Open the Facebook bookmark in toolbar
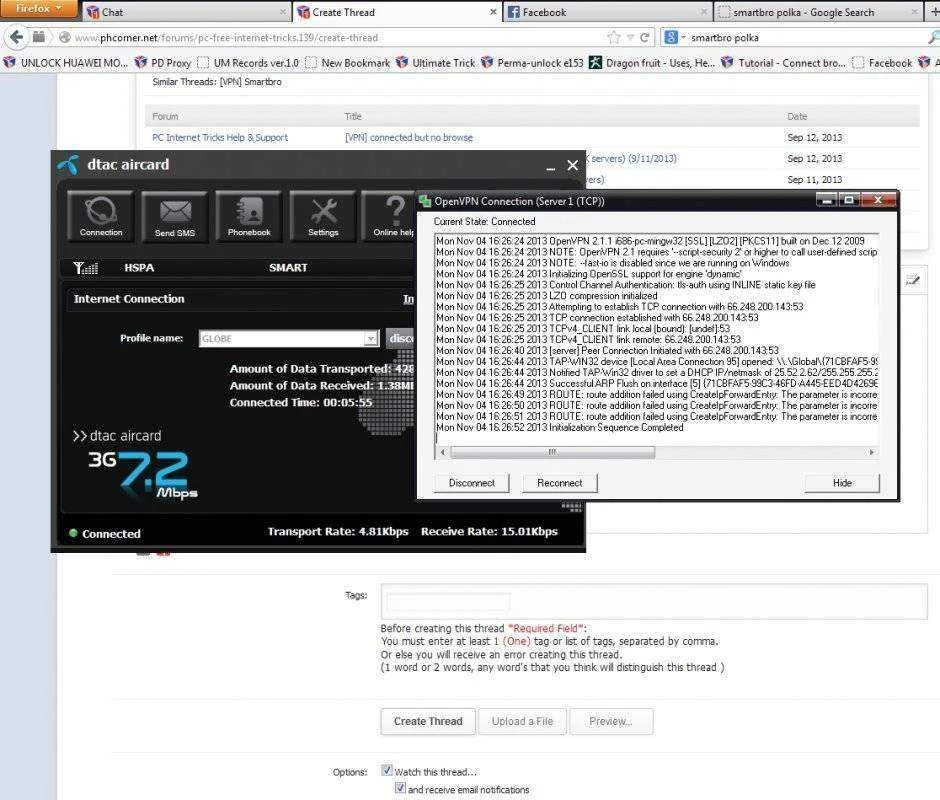The height and width of the screenshot is (800, 940). click(882, 62)
